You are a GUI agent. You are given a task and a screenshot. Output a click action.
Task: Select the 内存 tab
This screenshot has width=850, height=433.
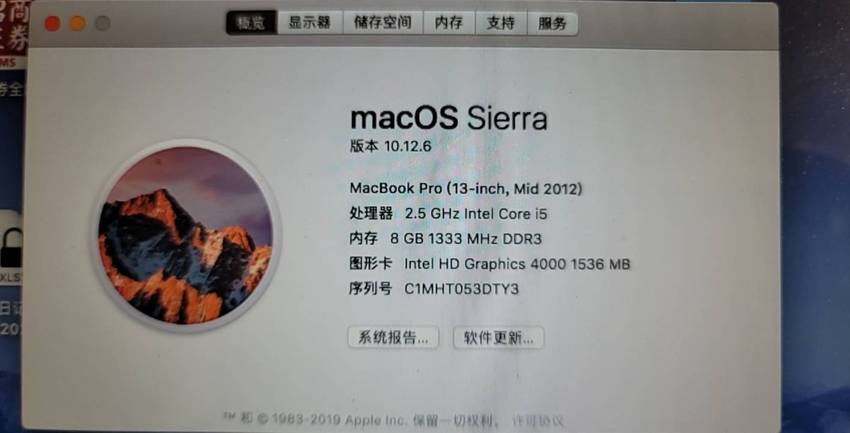tap(449, 23)
